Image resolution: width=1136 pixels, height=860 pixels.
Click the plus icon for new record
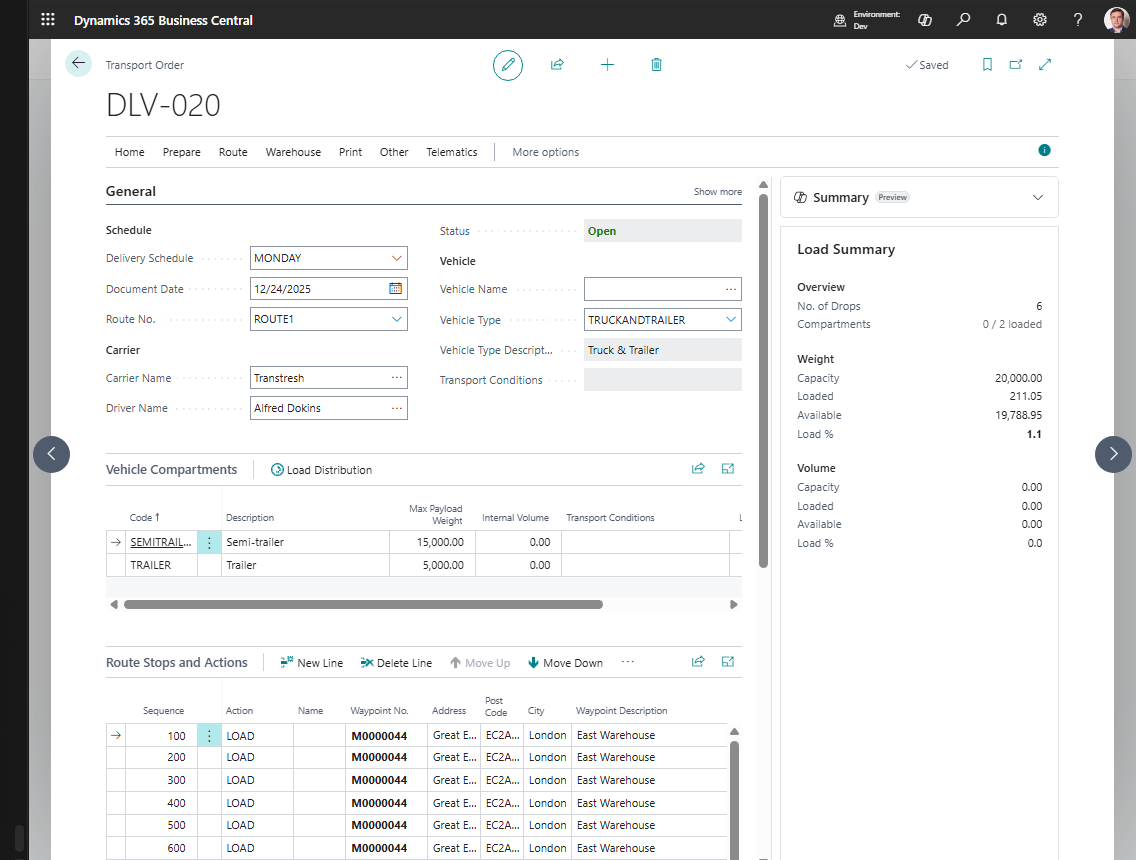pyautogui.click(x=607, y=64)
